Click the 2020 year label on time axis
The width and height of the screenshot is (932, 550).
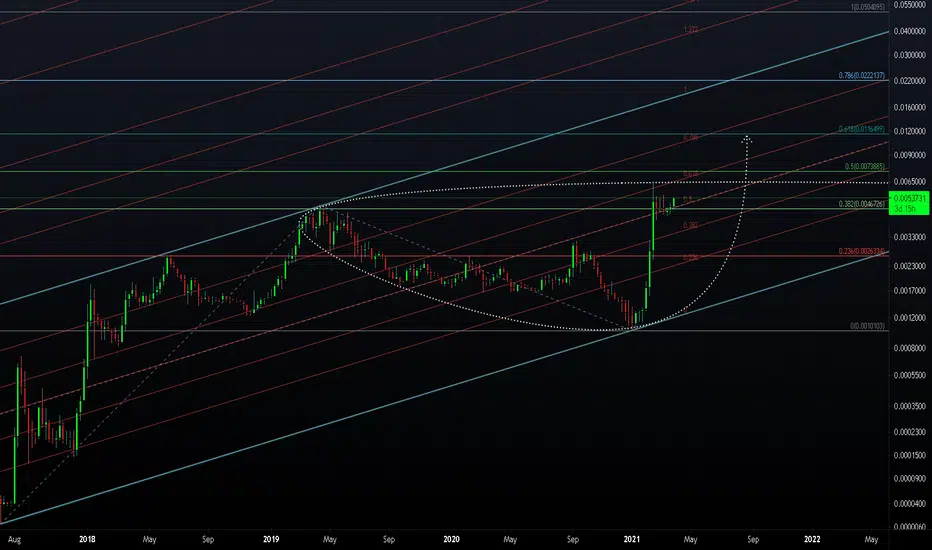pos(451,539)
